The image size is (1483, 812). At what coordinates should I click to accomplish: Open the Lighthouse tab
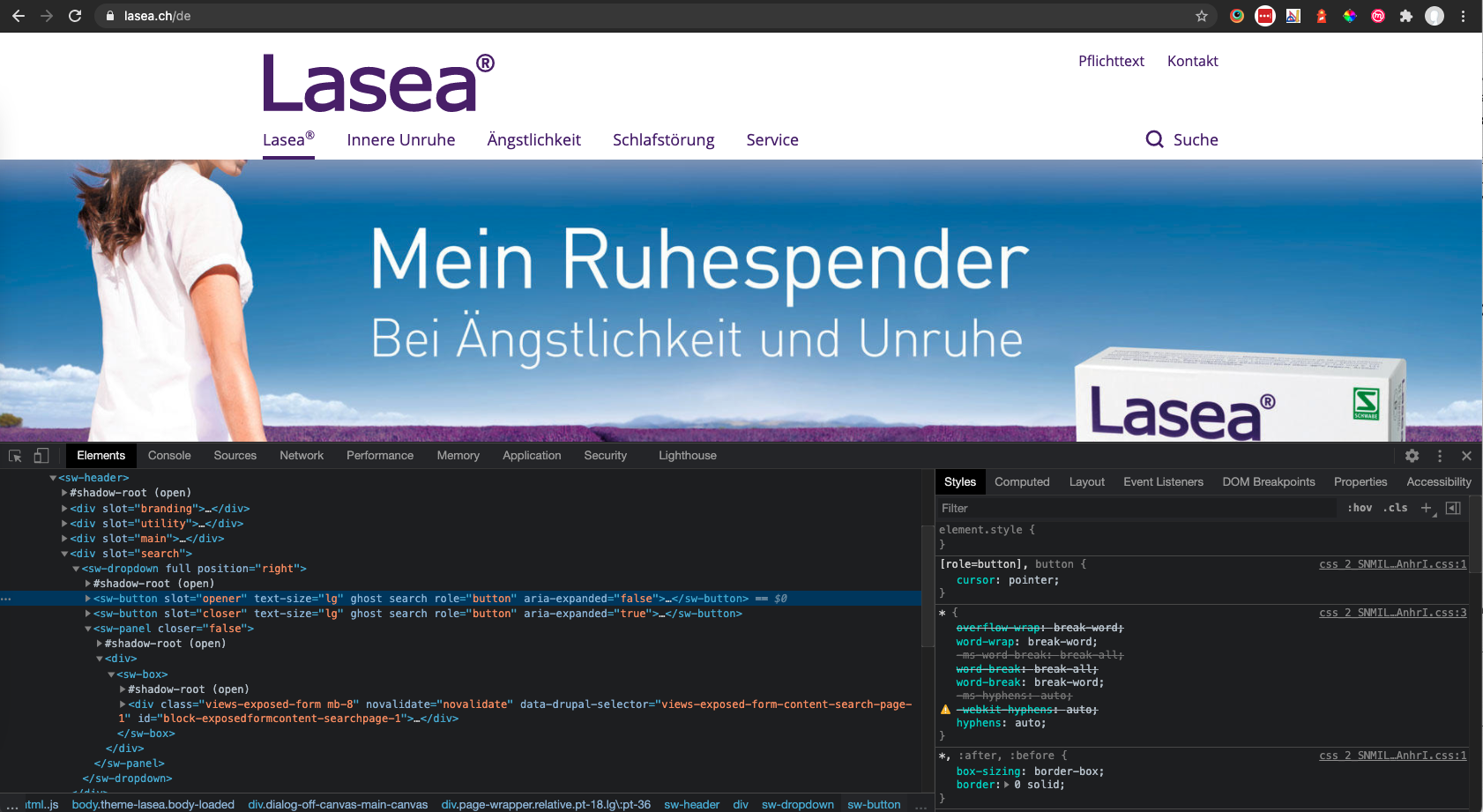coord(688,456)
